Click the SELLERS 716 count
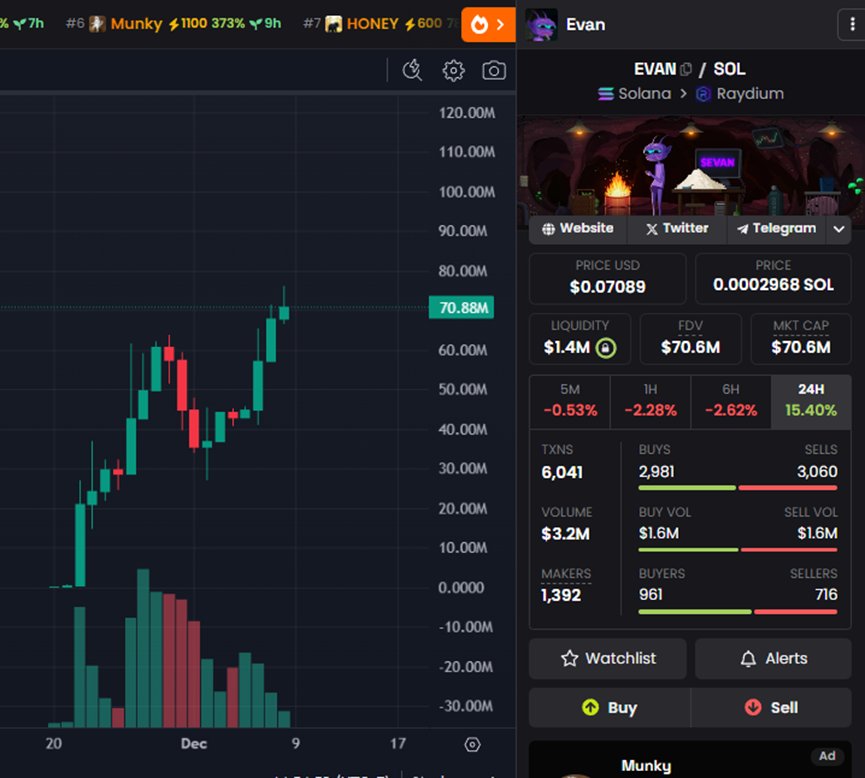Image resolution: width=865 pixels, height=778 pixels. point(826,594)
